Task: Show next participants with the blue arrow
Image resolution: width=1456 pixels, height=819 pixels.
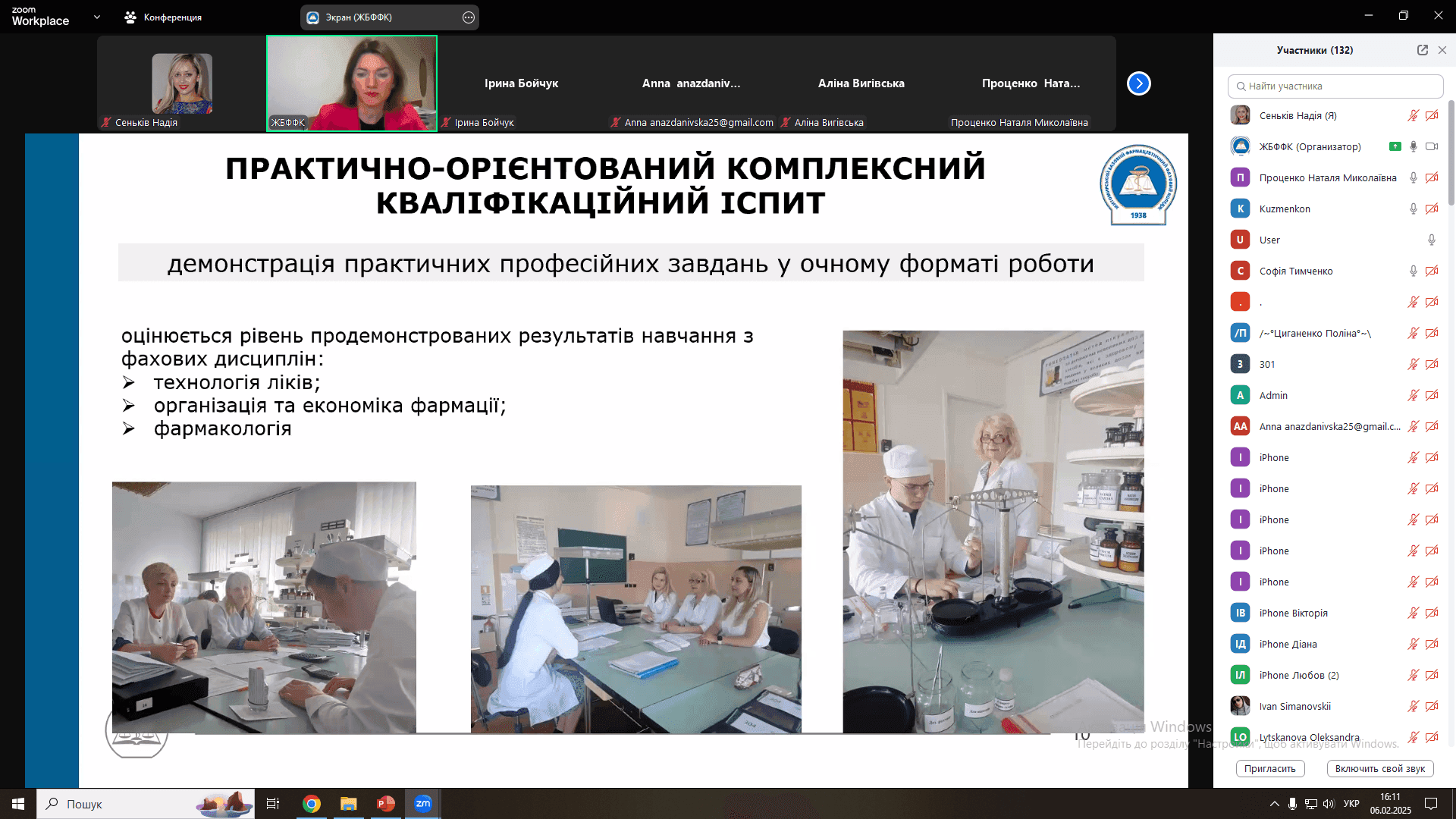Action: click(1138, 83)
